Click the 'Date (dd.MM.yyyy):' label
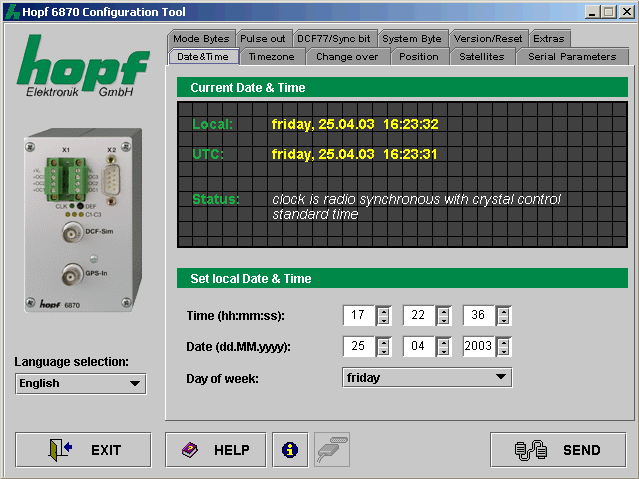This screenshot has width=639, height=479. coord(238,347)
